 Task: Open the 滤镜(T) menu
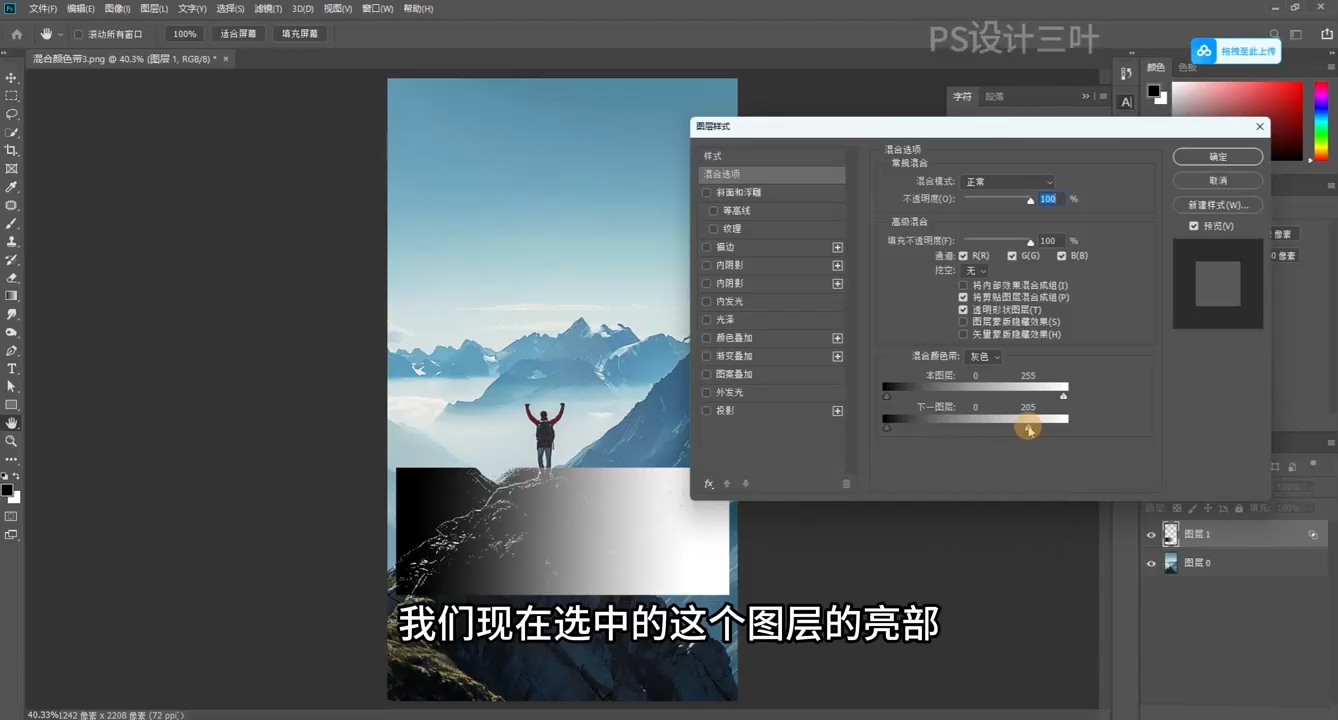pyautogui.click(x=267, y=9)
